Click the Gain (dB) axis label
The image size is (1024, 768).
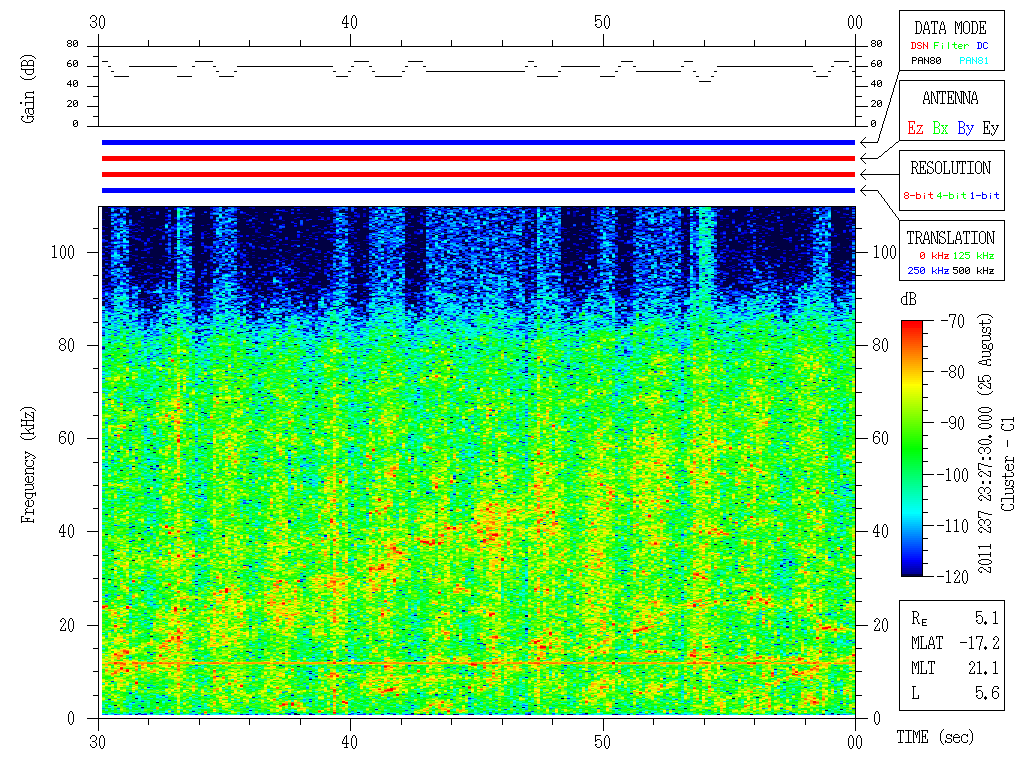tap(28, 89)
